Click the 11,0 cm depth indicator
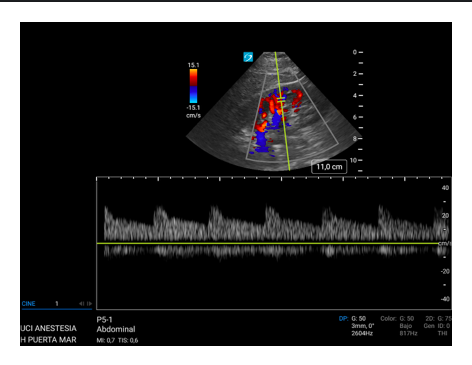This screenshot has height=365, width=472. point(329,167)
